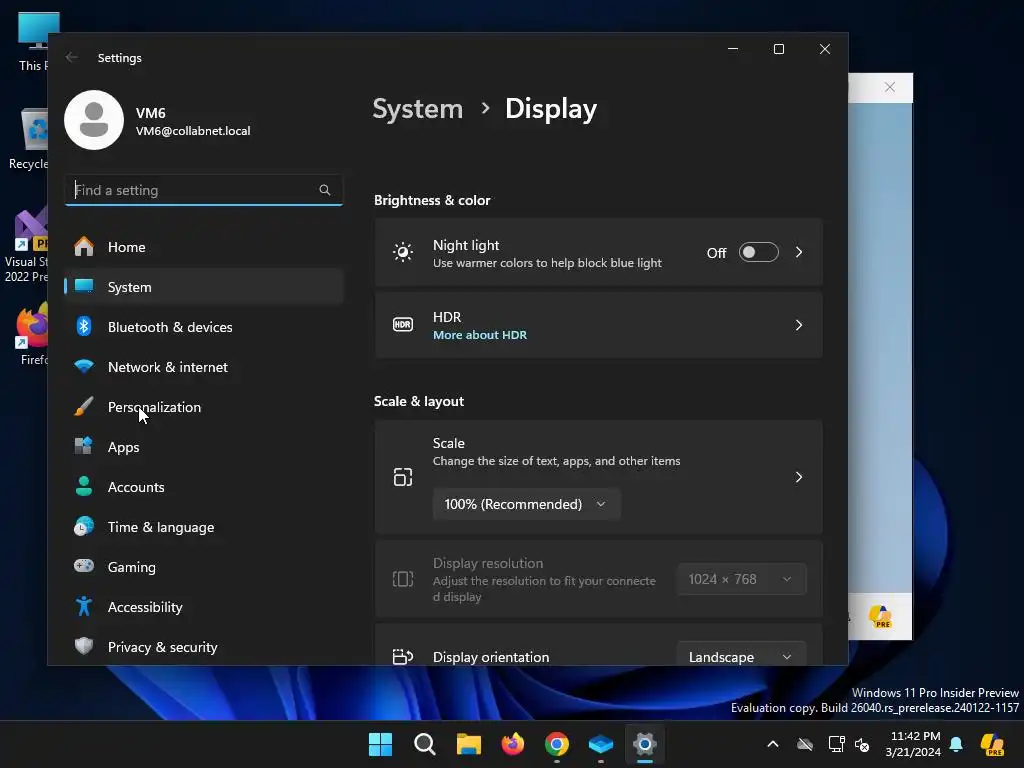
Task: Click the Display resolution icon
Action: [403, 579]
